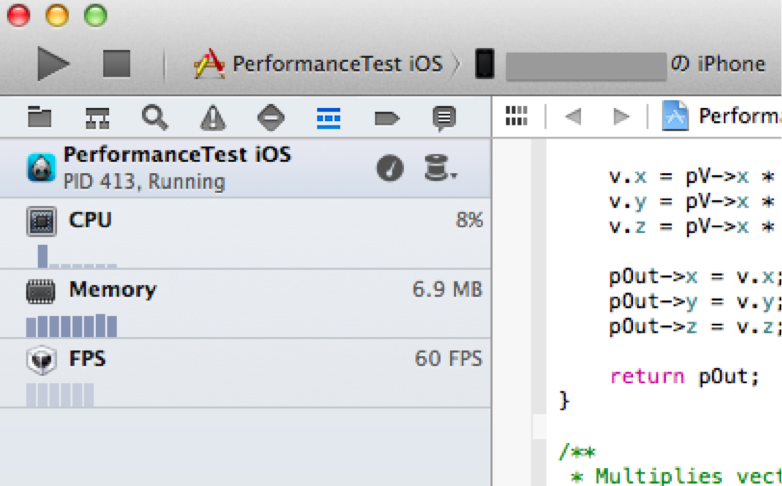
Task: Click the Memory module icon
Action: 40,292
